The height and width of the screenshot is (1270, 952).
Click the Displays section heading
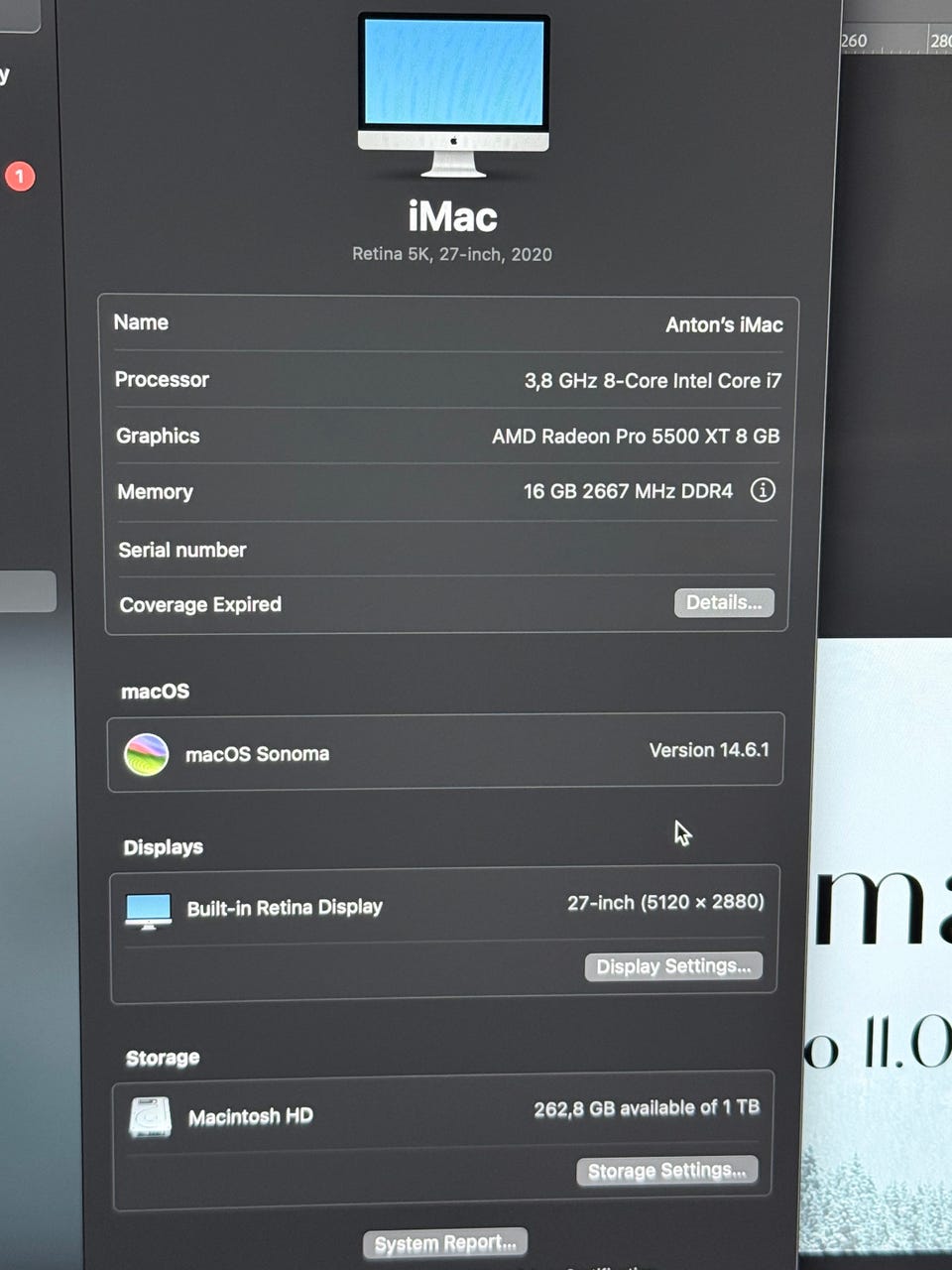coord(163,847)
